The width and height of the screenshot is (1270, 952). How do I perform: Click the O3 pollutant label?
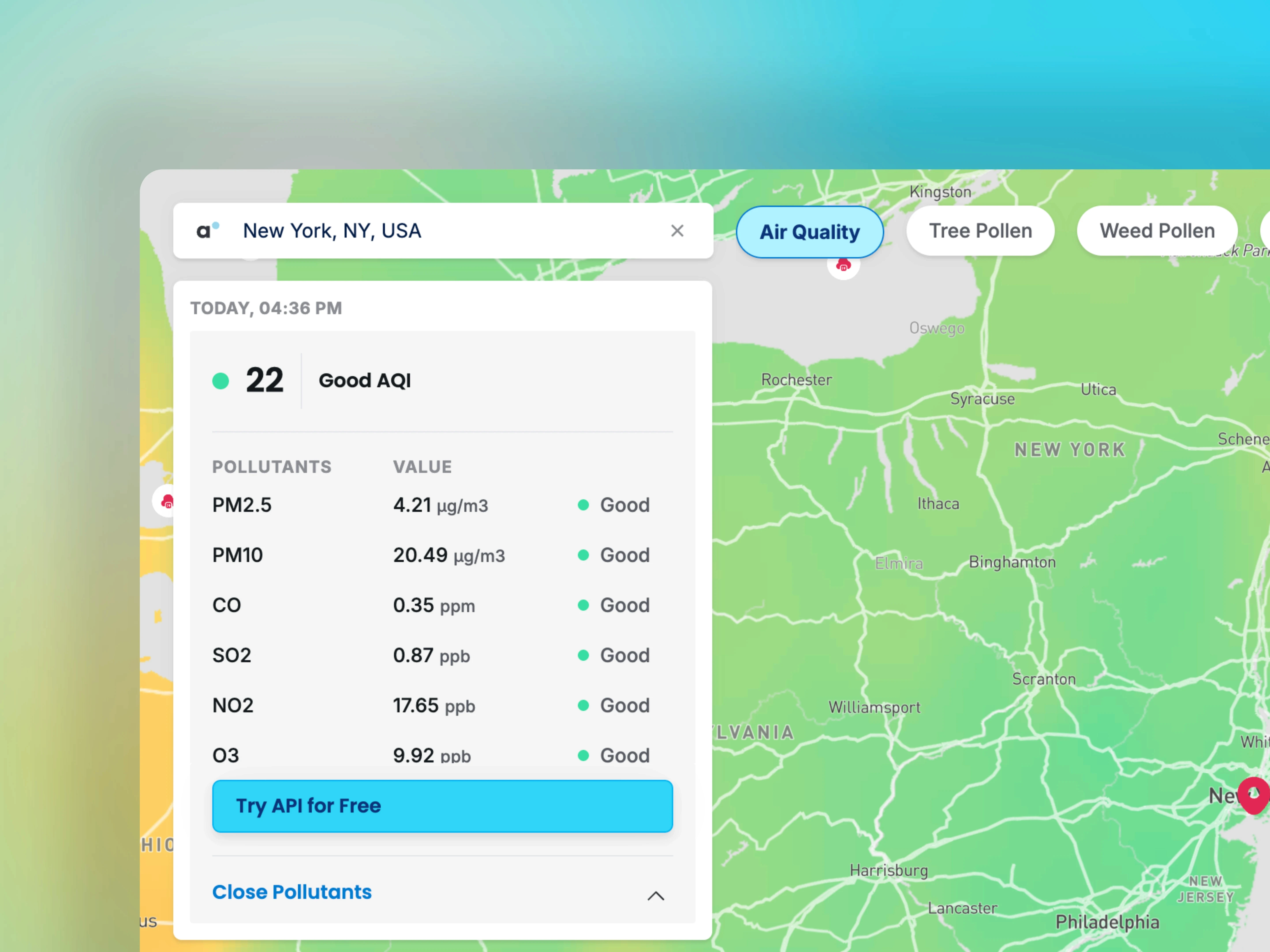[x=226, y=755]
